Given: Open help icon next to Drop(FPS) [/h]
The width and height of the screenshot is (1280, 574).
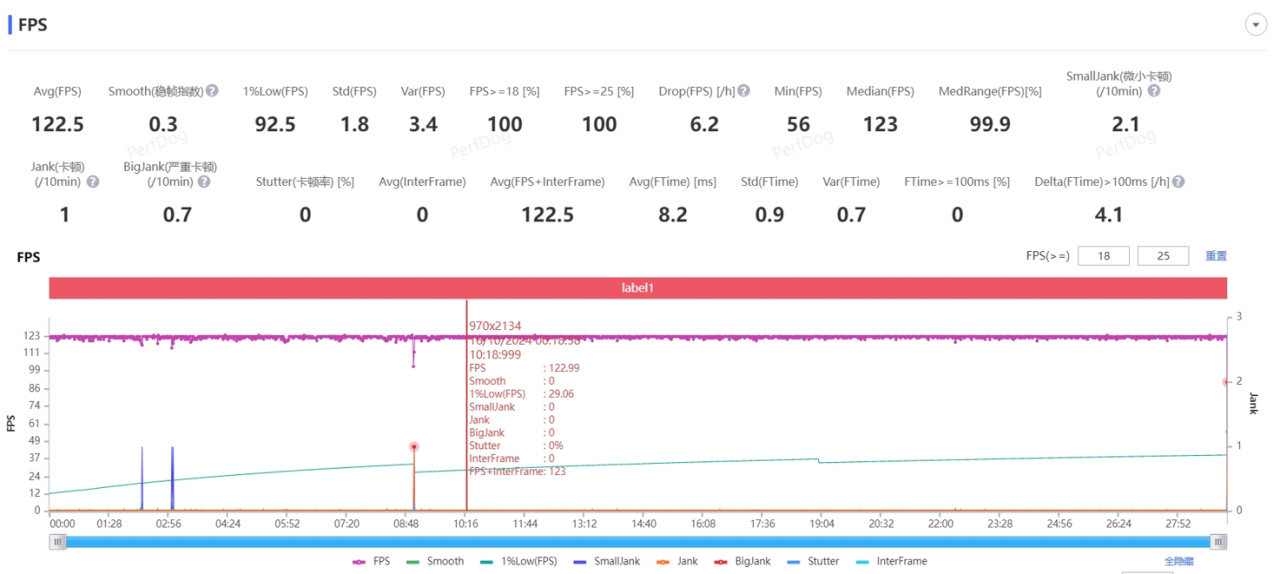Looking at the screenshot, I should pyautogui.click(x=744, y=91).
